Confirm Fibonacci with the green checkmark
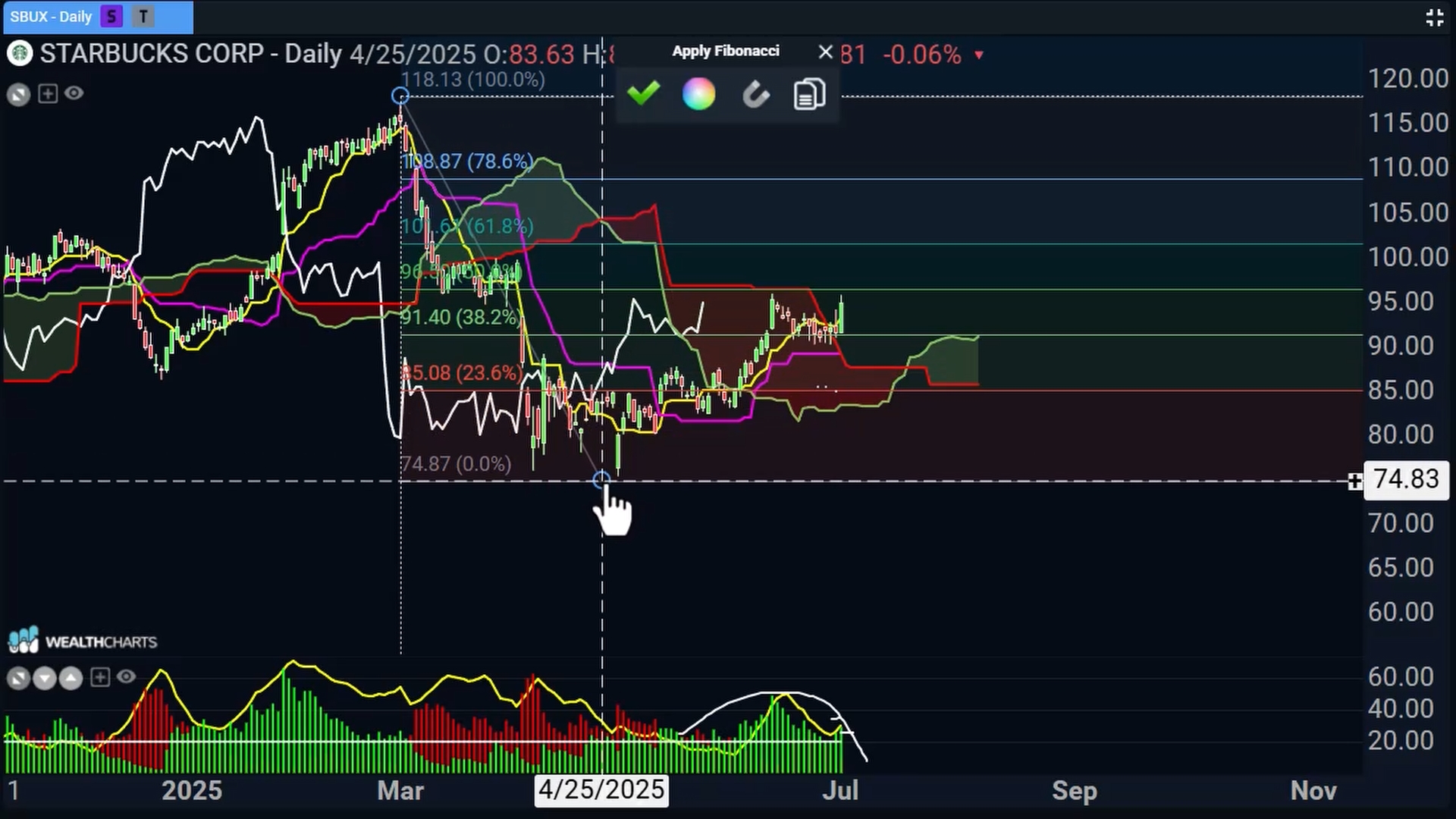 click(643, 94)
